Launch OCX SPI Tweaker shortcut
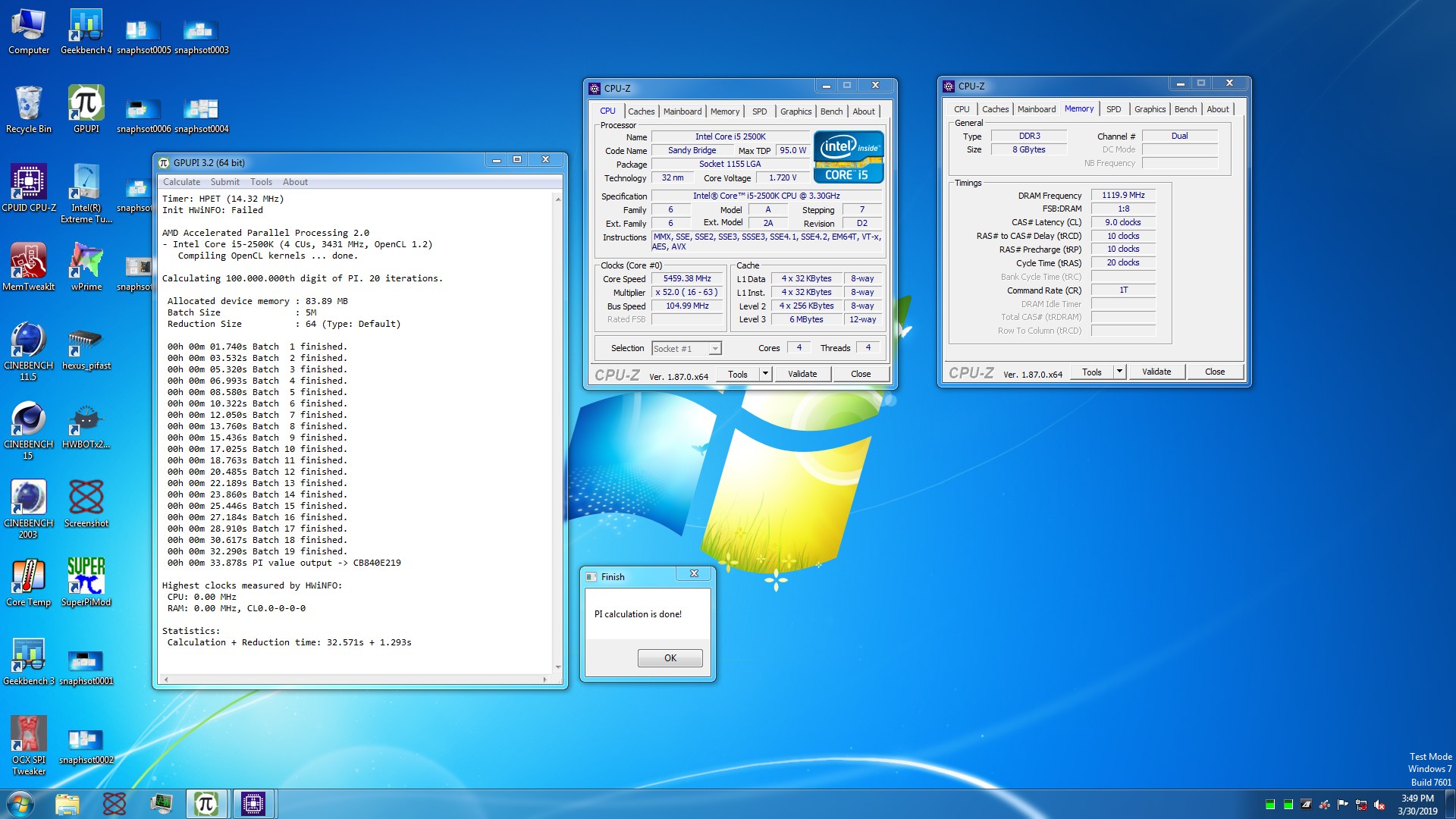1456x819 pixels. [x=29, y=746]
